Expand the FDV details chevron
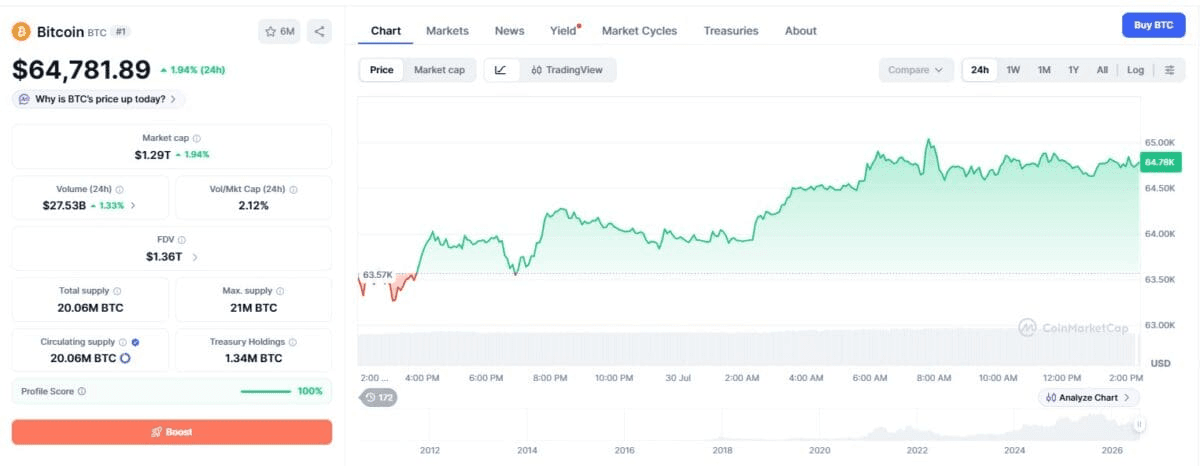 pos(195,257)
